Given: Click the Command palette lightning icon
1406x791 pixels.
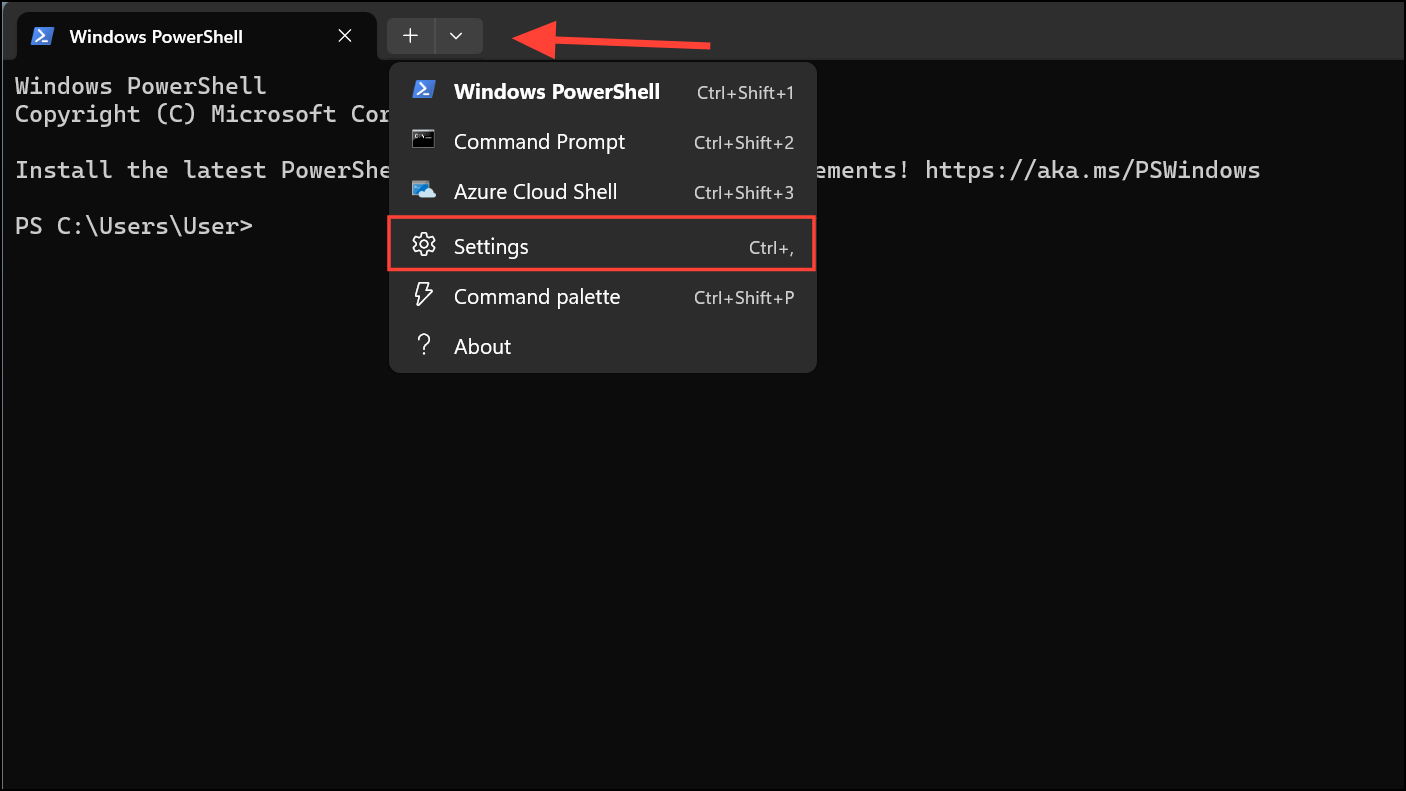Looking at the screenshot, I should click(424, 294).
